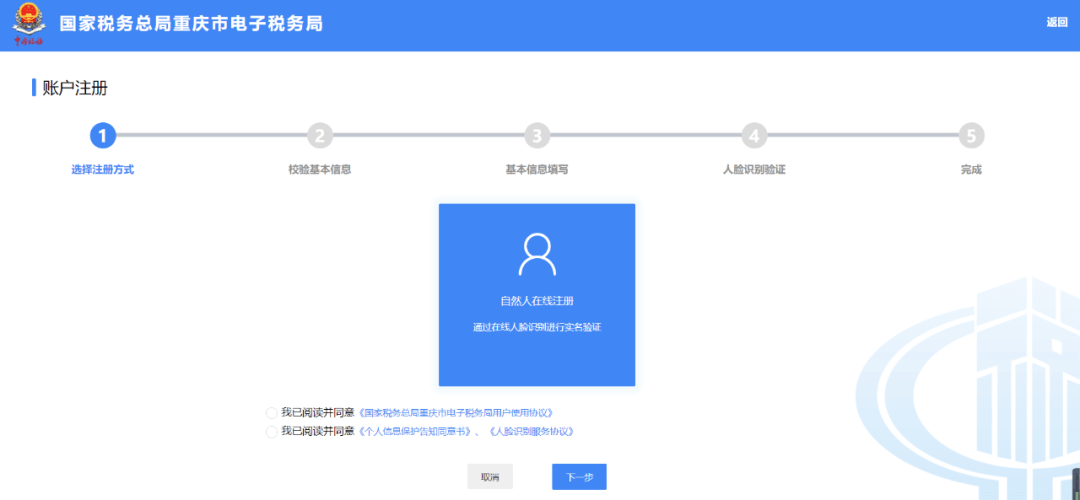Click step 3 circle in progress bar

[x=537, y=136]
